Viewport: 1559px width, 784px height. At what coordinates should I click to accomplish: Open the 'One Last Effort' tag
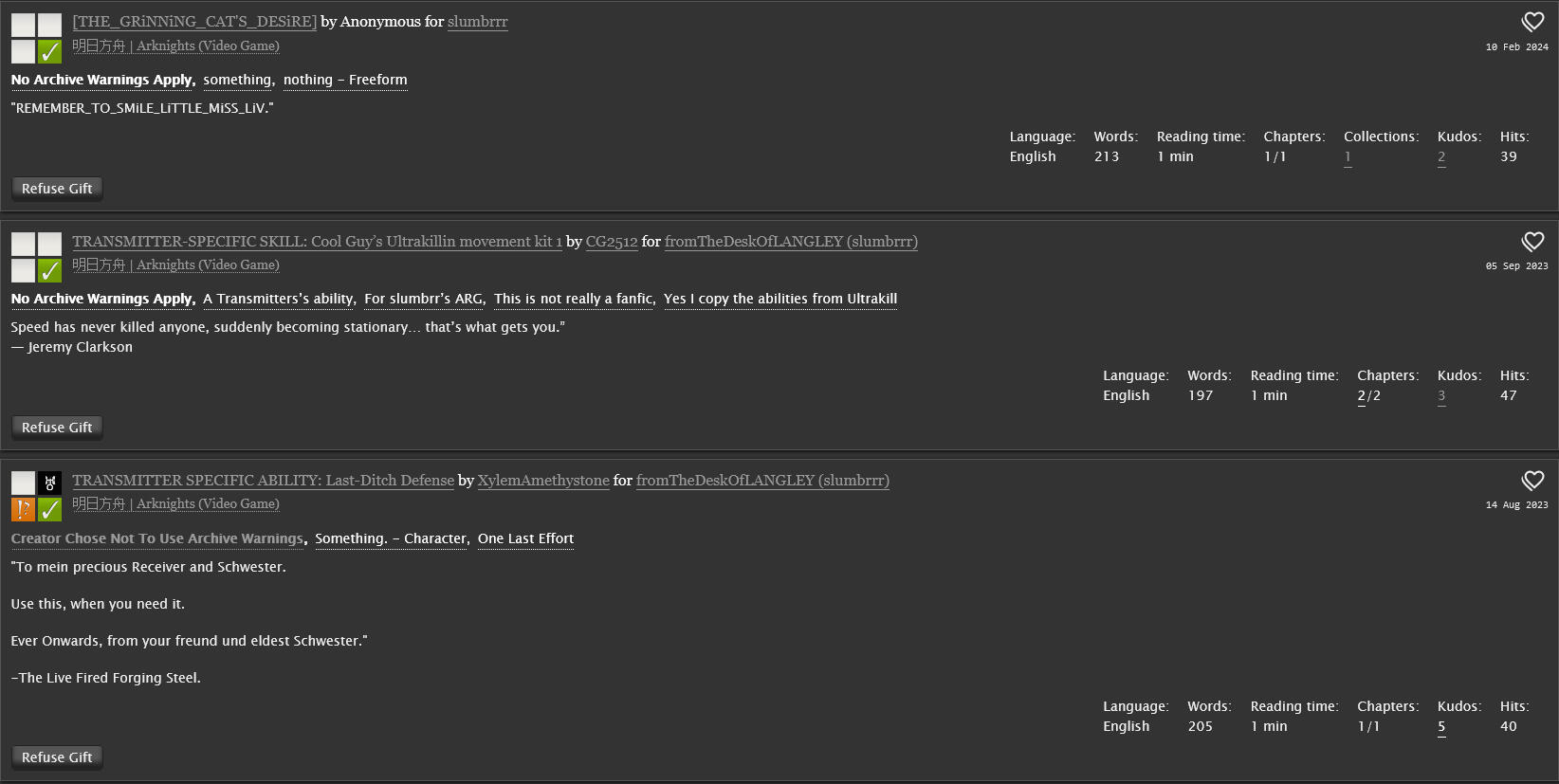tap(525, 538)
